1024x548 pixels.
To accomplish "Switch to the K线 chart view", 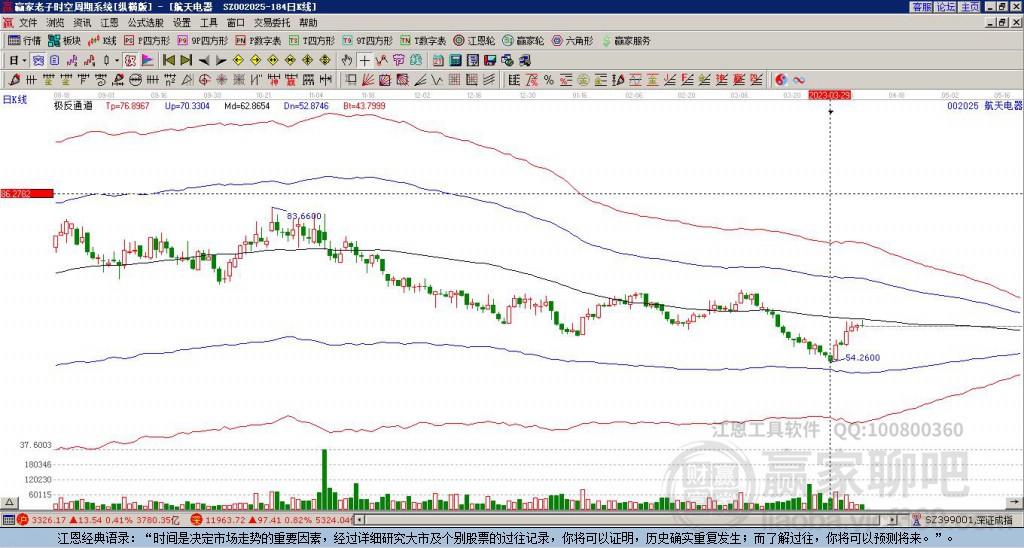I will [x=101, y=40].
